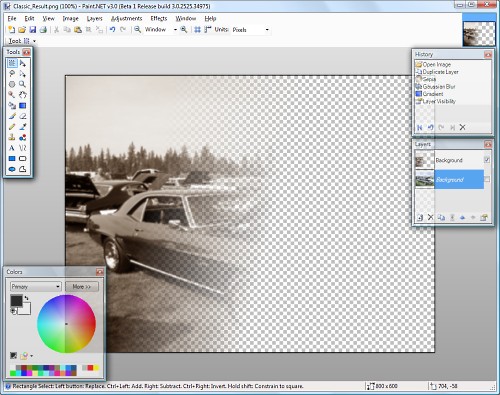Select the Paintbrush tool

click(x=12, y=116)
